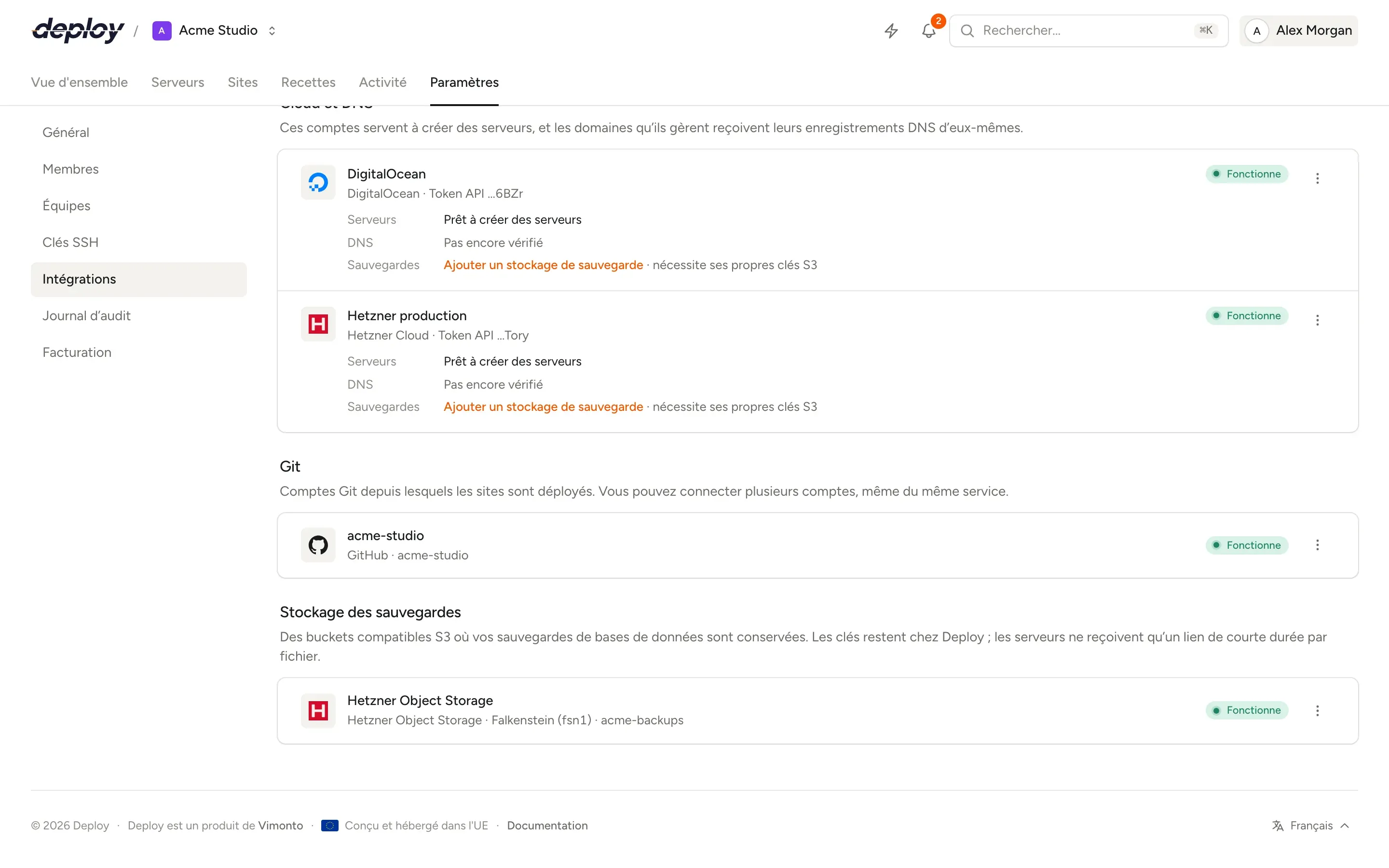Open the Alex Morgan account menu

[1298, 30]
